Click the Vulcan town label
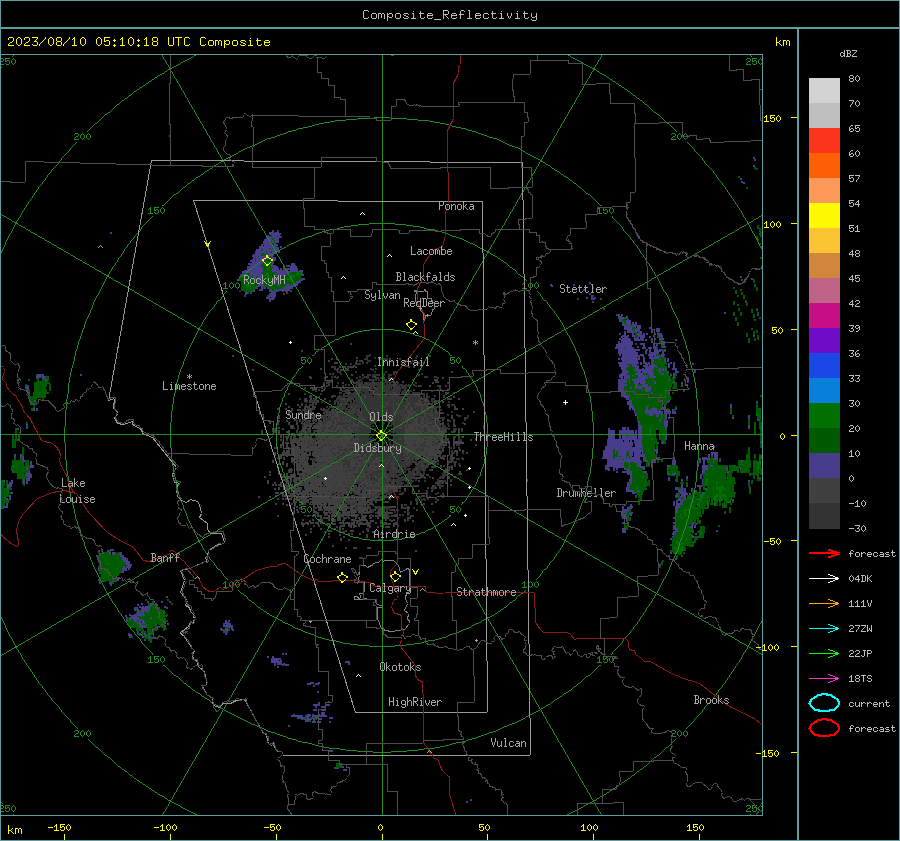Viewport: 900px width, 841px height. (x=508, y=743)
